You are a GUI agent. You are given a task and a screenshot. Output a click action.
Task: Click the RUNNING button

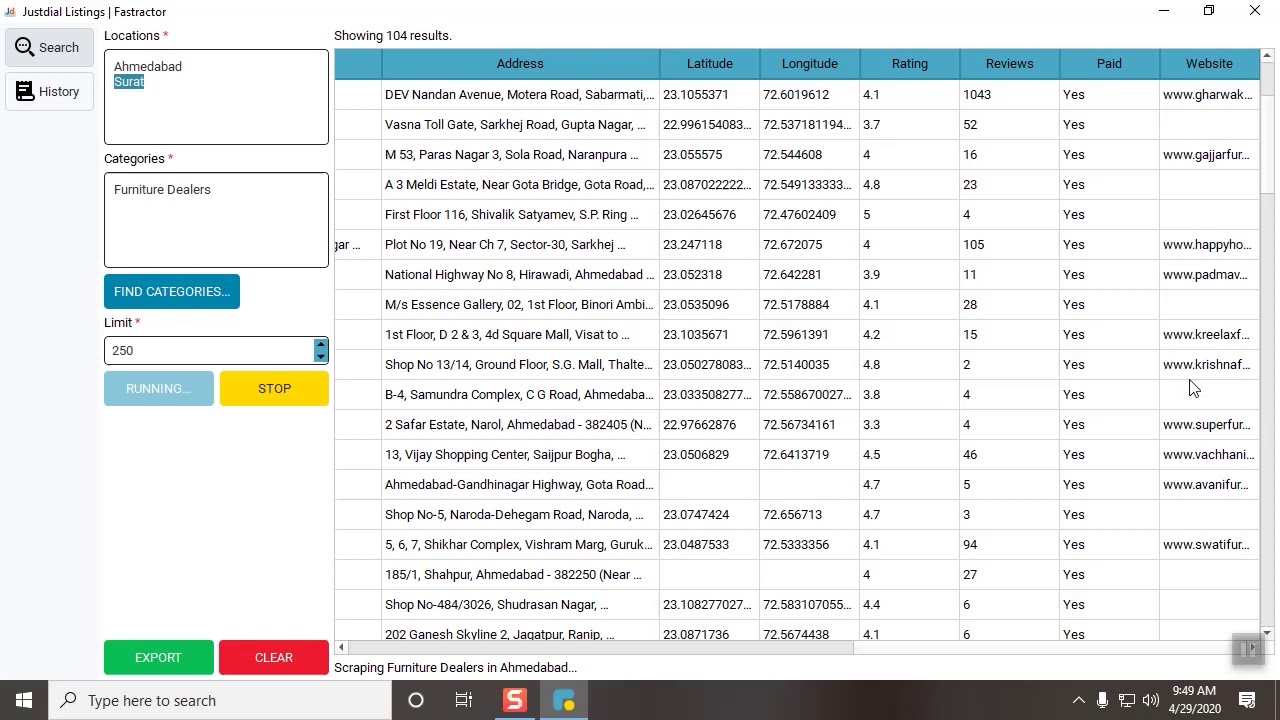point(159,388)
